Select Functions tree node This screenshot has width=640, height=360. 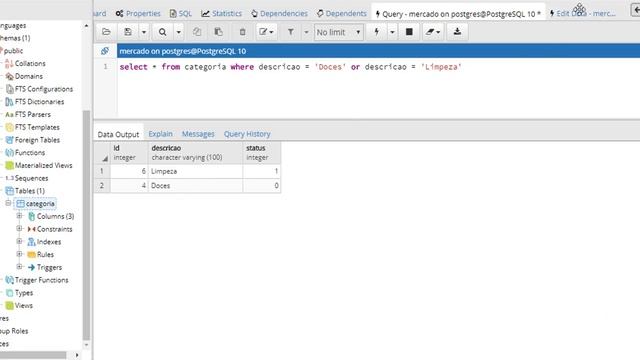point(30,152)
